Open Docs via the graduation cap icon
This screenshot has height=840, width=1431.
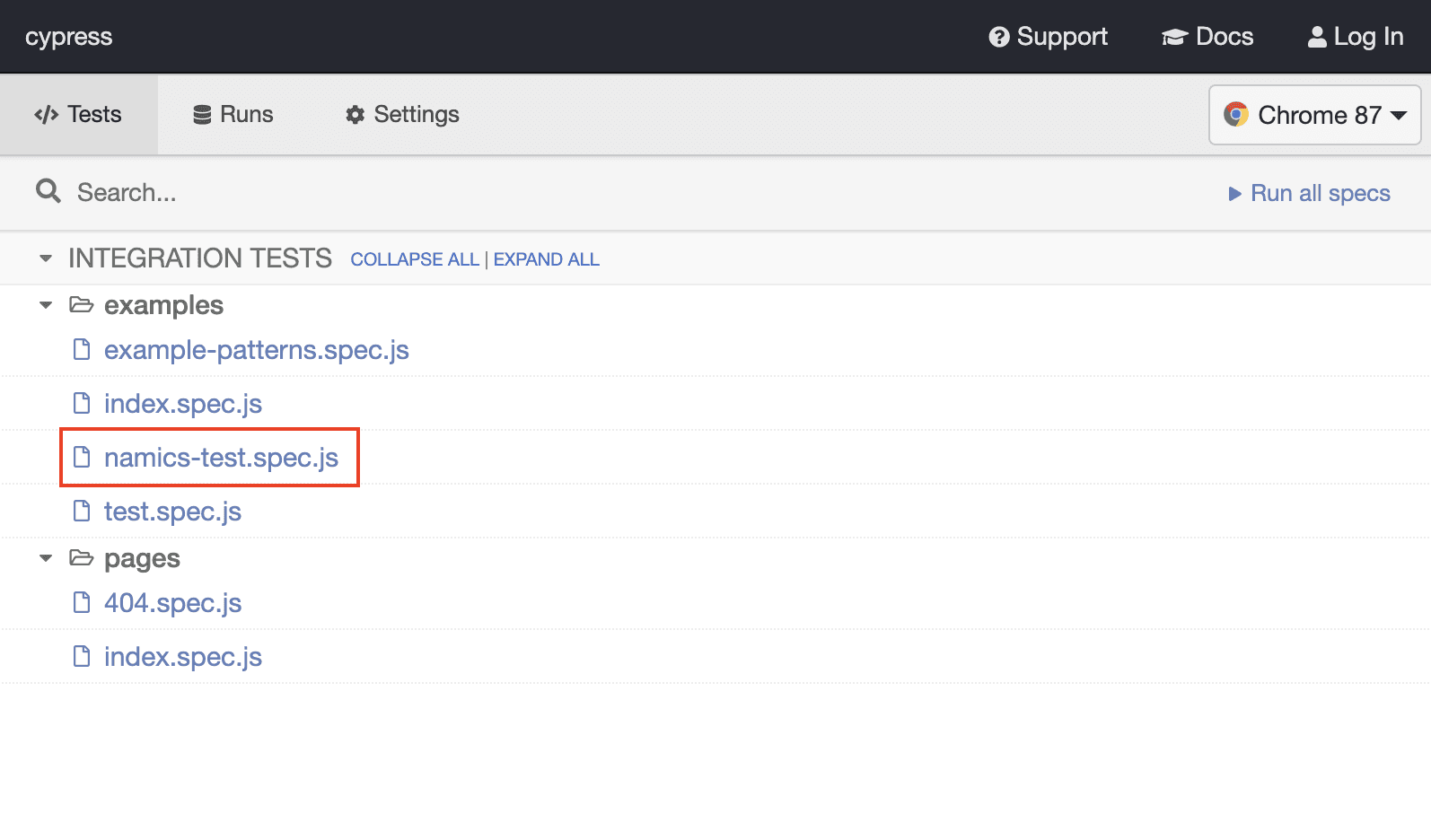click(x=1174, y=37)
